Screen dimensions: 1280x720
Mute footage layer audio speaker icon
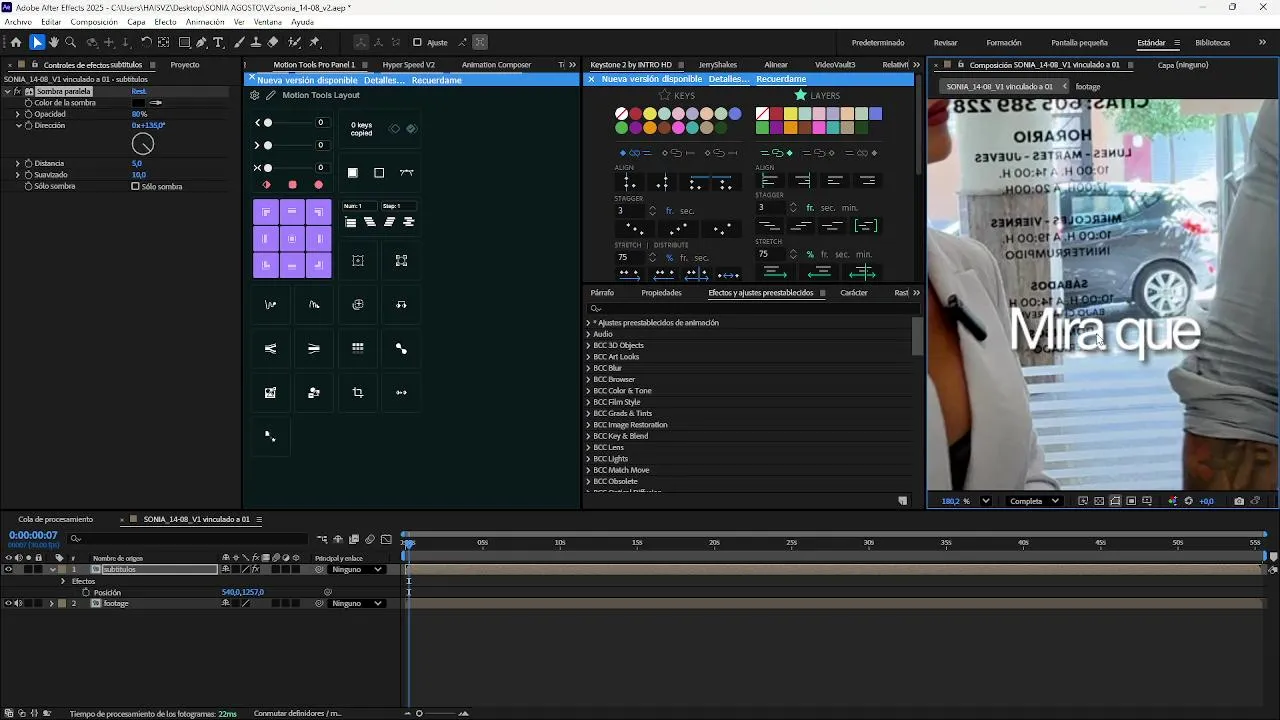click(x=18, y=603)
